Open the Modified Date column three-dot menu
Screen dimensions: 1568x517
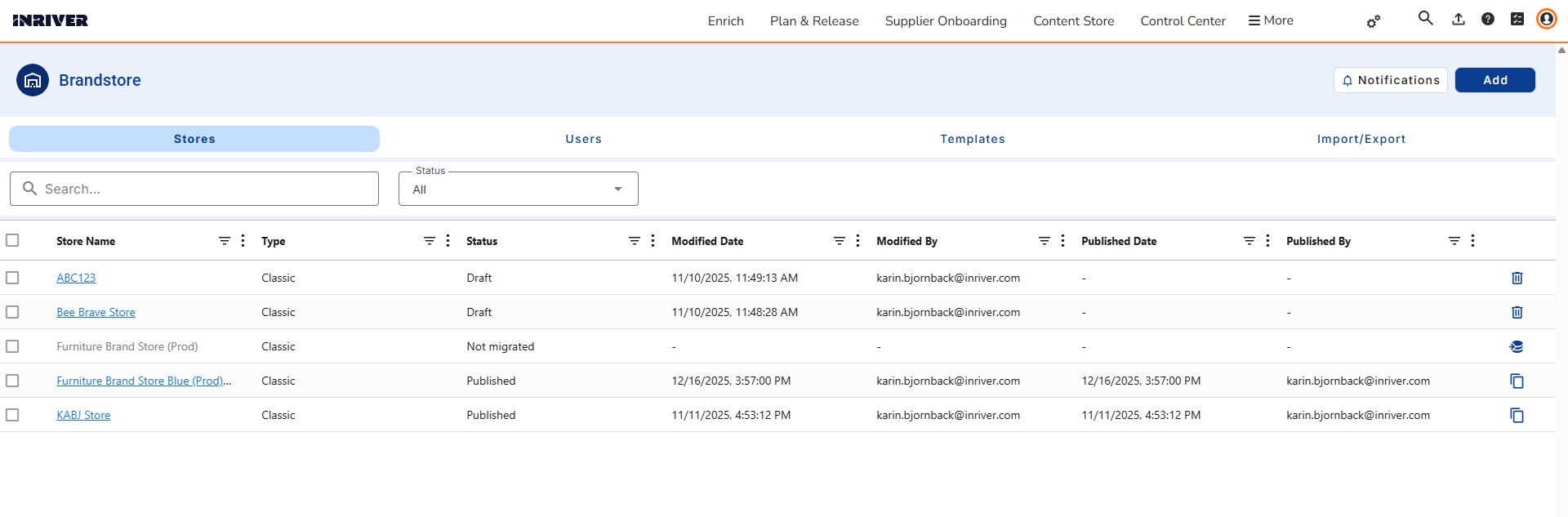(x=858, y=240)
